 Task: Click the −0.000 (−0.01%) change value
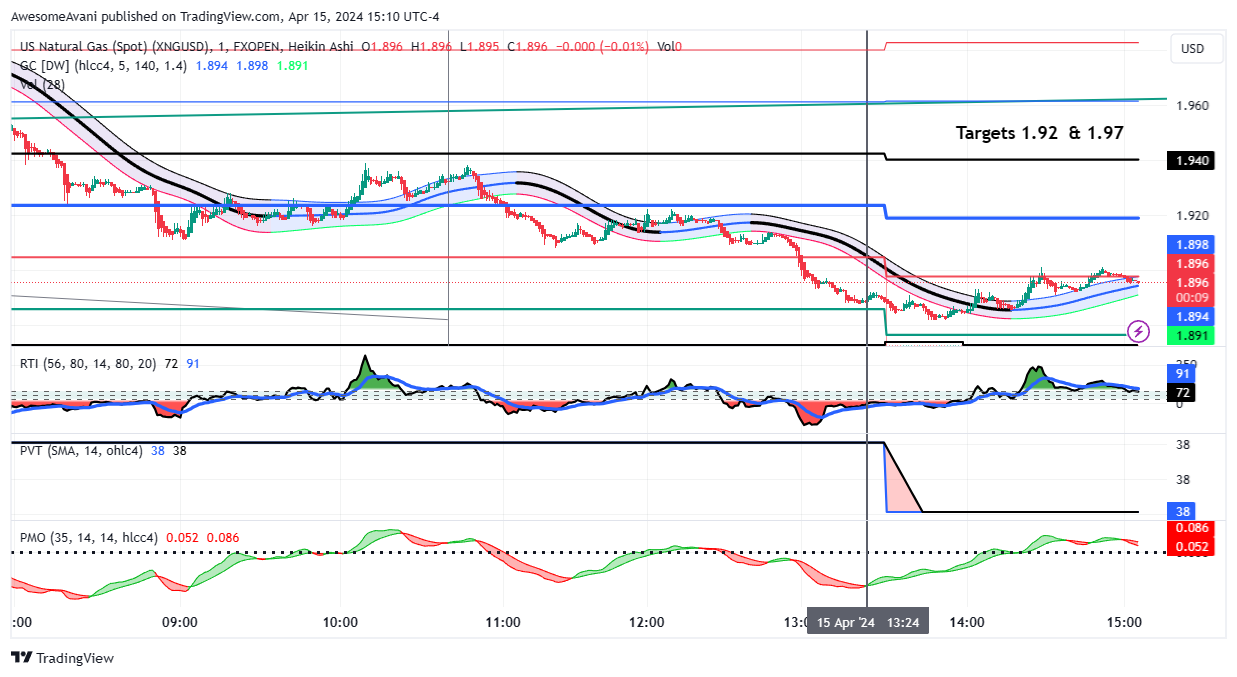point(602,46)
